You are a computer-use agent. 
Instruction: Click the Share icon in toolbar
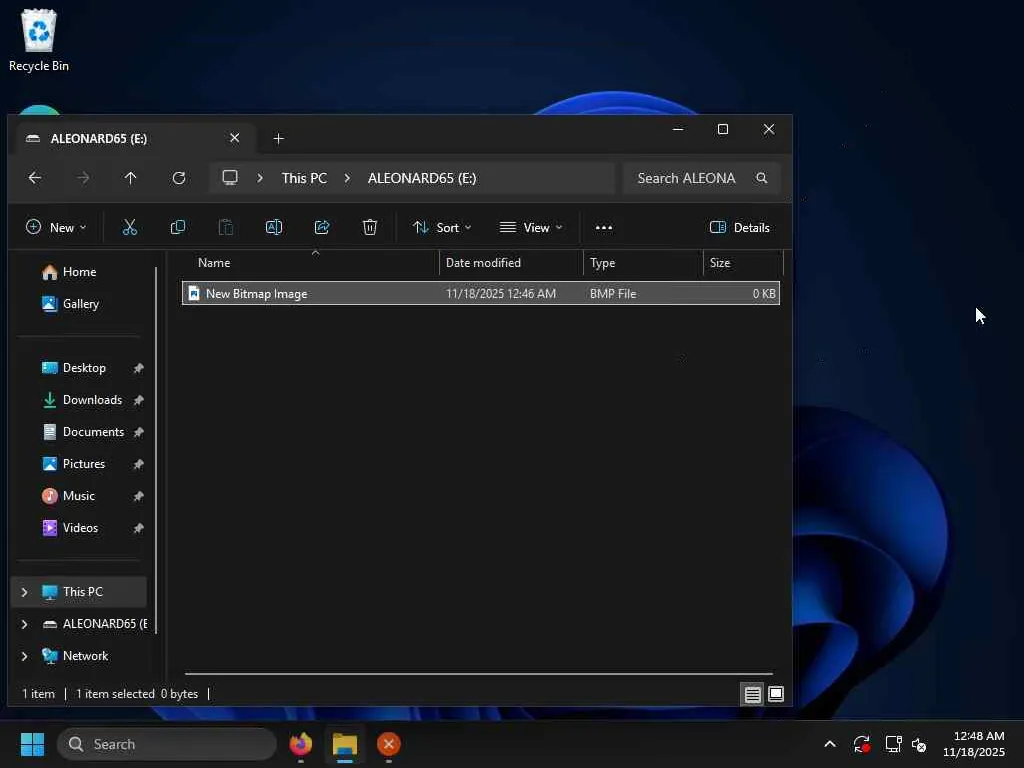click(322, 227)
